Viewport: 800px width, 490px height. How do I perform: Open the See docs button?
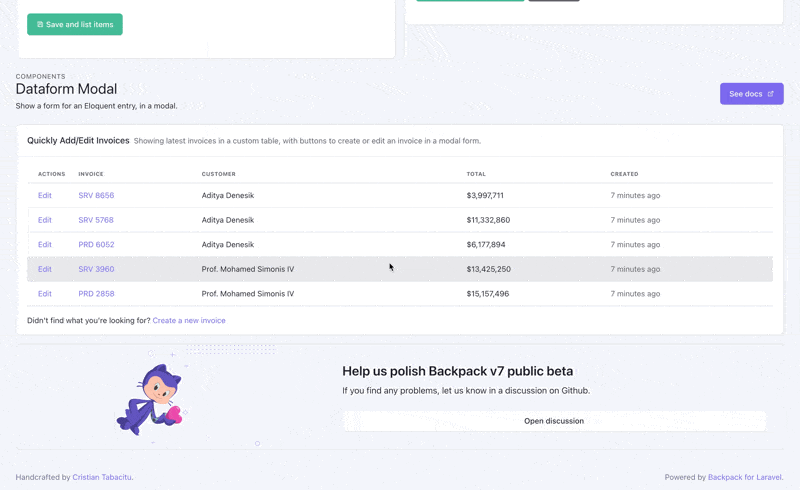point(751,94)
